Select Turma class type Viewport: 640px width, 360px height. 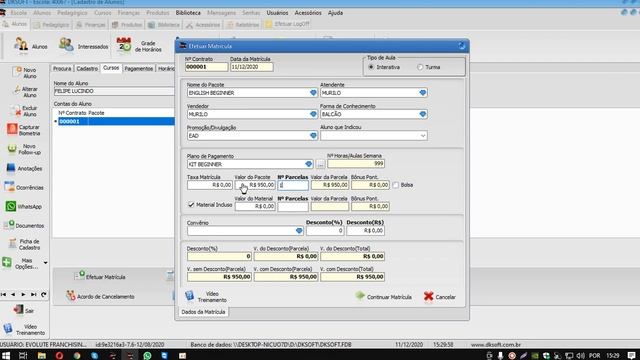coord(420,67)
